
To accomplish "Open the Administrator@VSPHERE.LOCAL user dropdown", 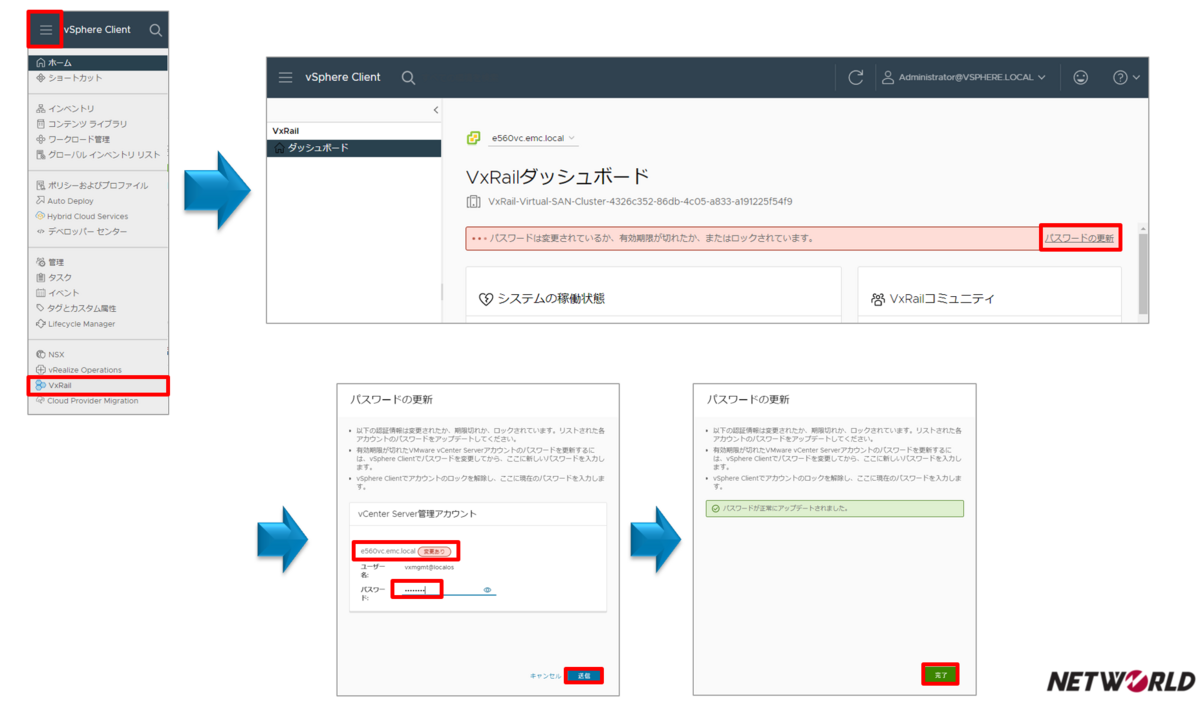I will (x=963, y=77).
